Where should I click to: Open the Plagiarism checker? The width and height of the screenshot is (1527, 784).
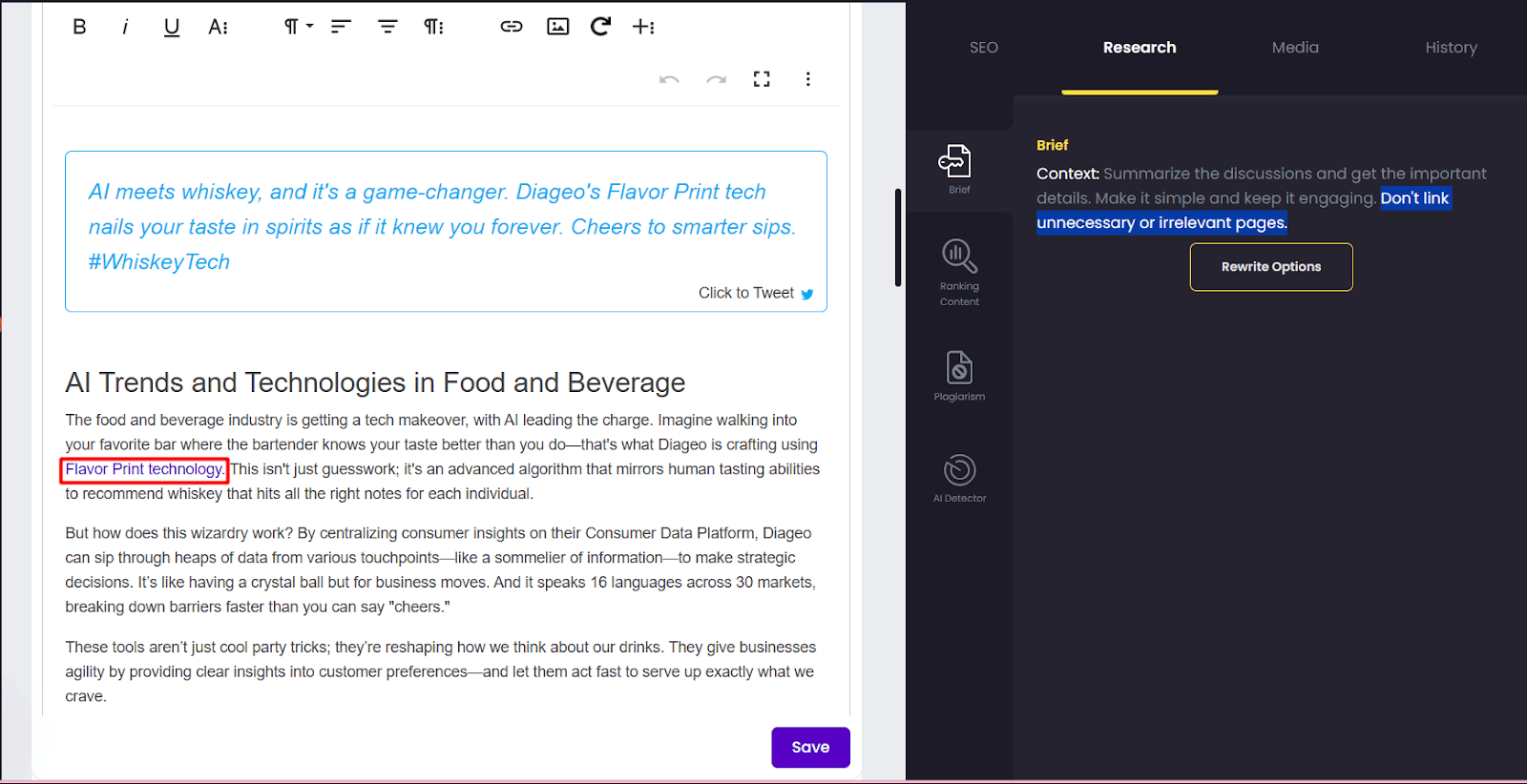click(959, 376)
